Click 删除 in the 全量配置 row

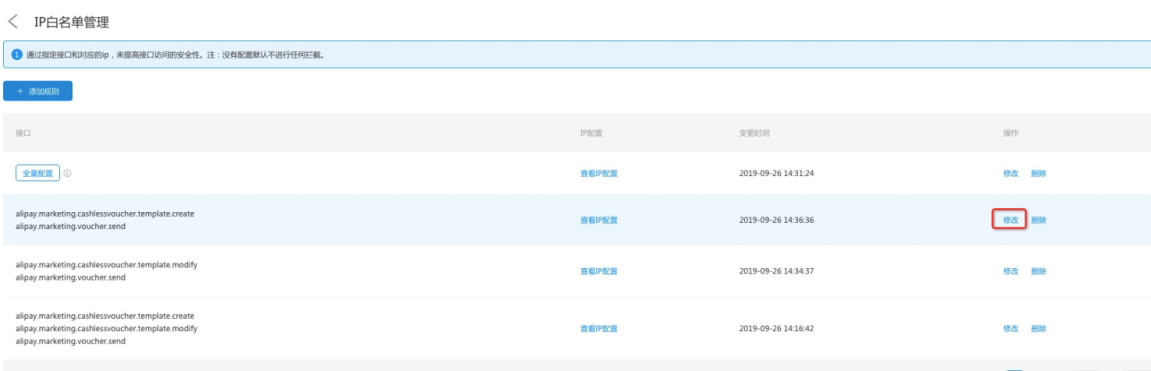(1039, 174)
